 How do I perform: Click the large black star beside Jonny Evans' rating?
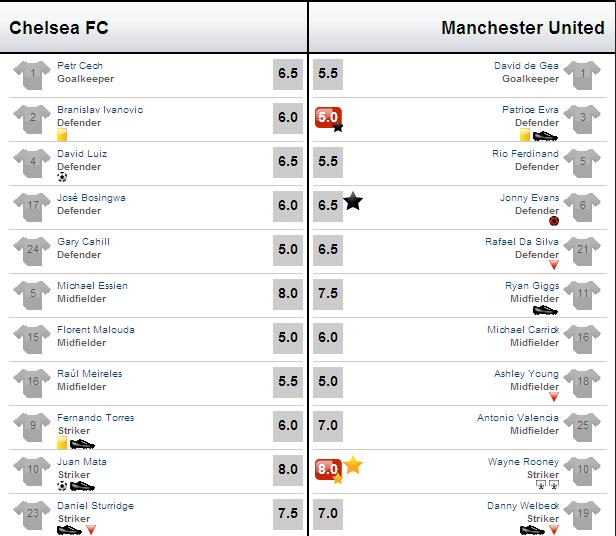(353, 201)
